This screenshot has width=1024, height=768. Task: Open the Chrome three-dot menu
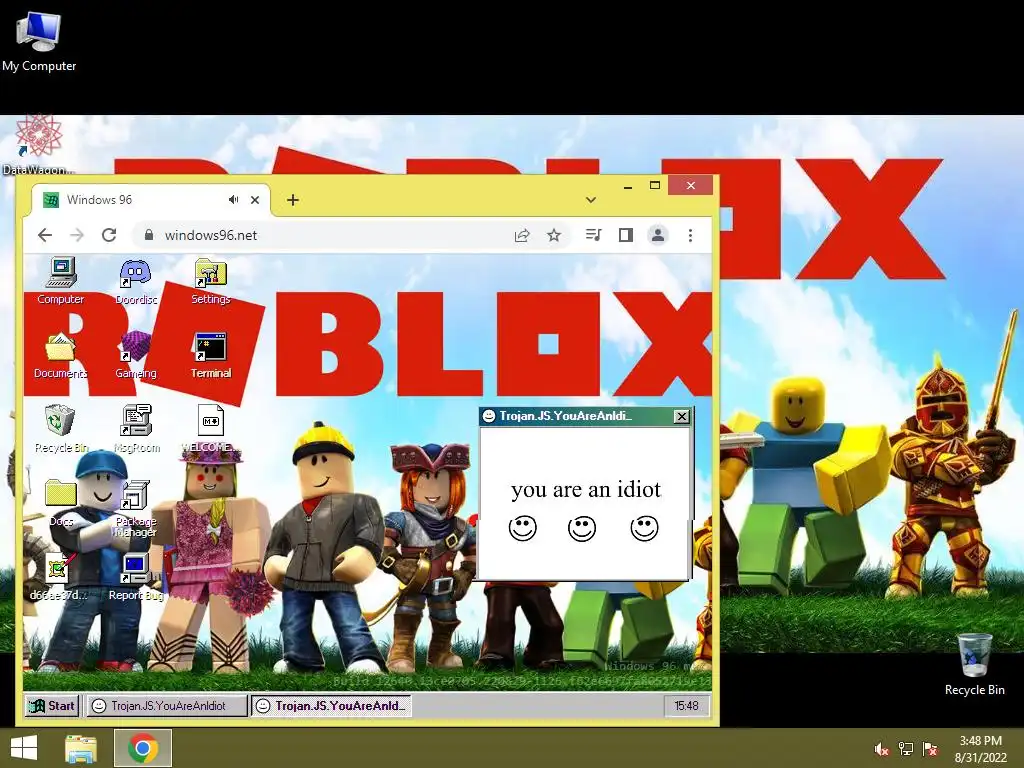690,235
